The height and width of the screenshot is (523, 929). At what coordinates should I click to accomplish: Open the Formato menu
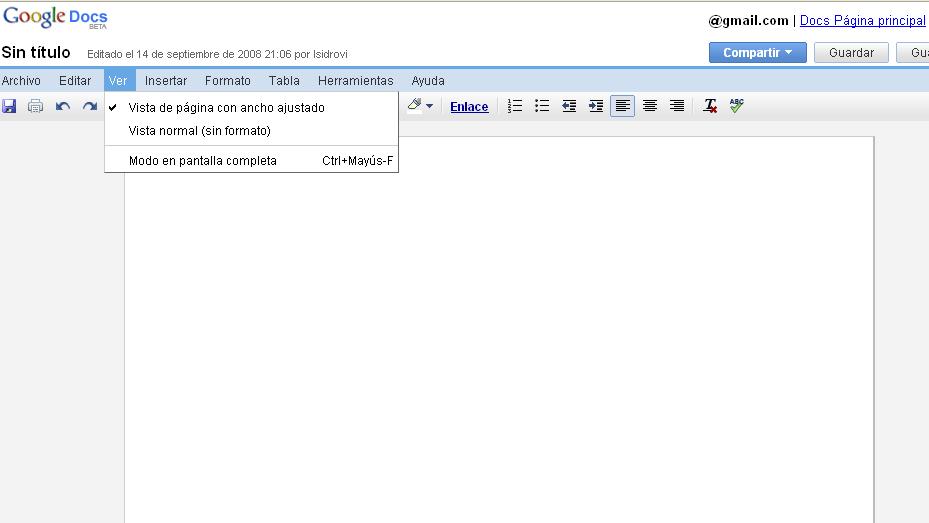(228, 81)
